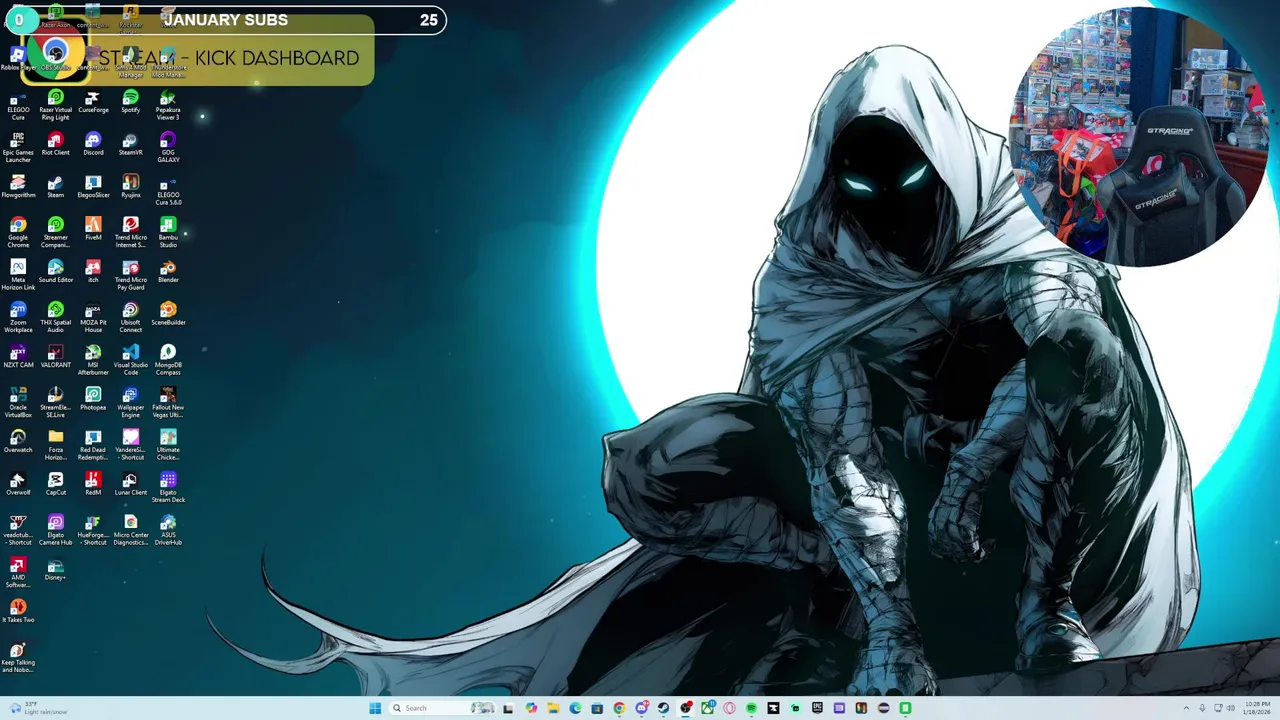
Task: Open the Steam desktop shortcut
Action: click(x=55, y=187)
